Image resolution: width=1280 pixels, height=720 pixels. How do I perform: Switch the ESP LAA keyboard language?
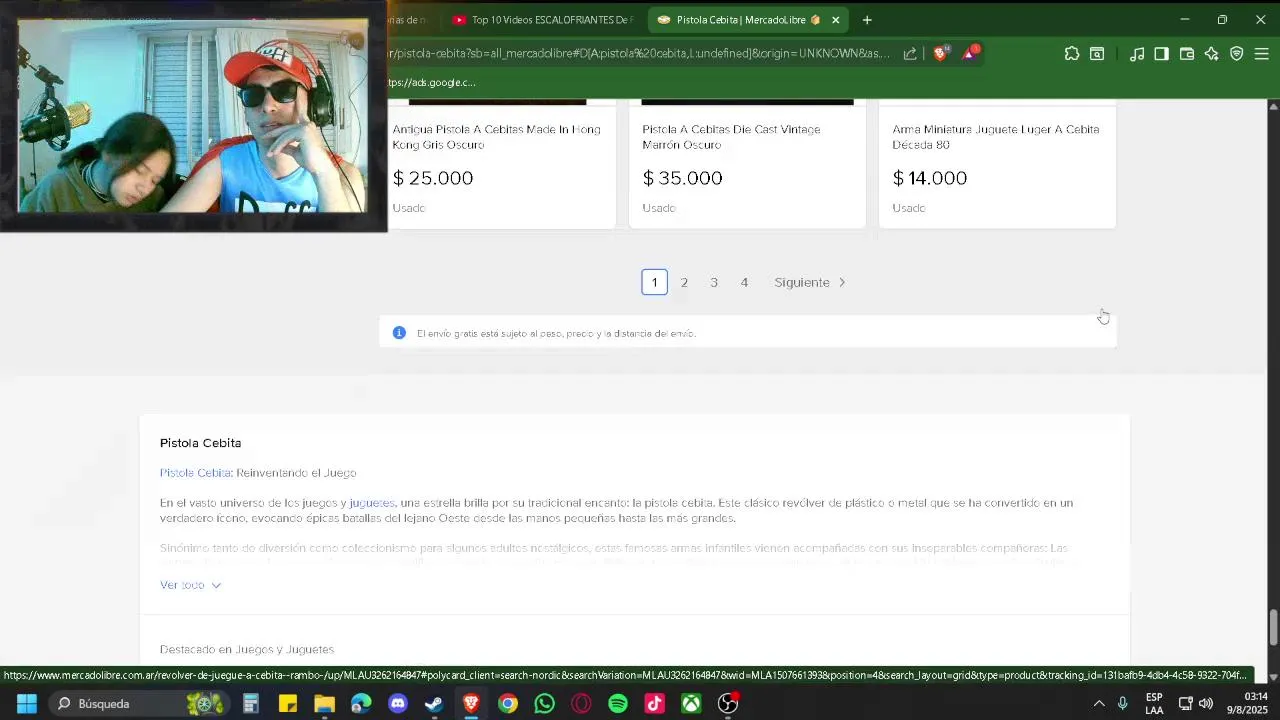(1154, 704)
